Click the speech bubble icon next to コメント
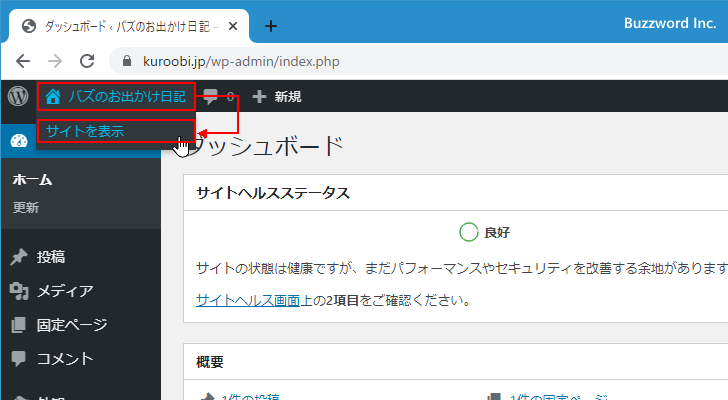This screenshot has height=400, width=728. 19,359
